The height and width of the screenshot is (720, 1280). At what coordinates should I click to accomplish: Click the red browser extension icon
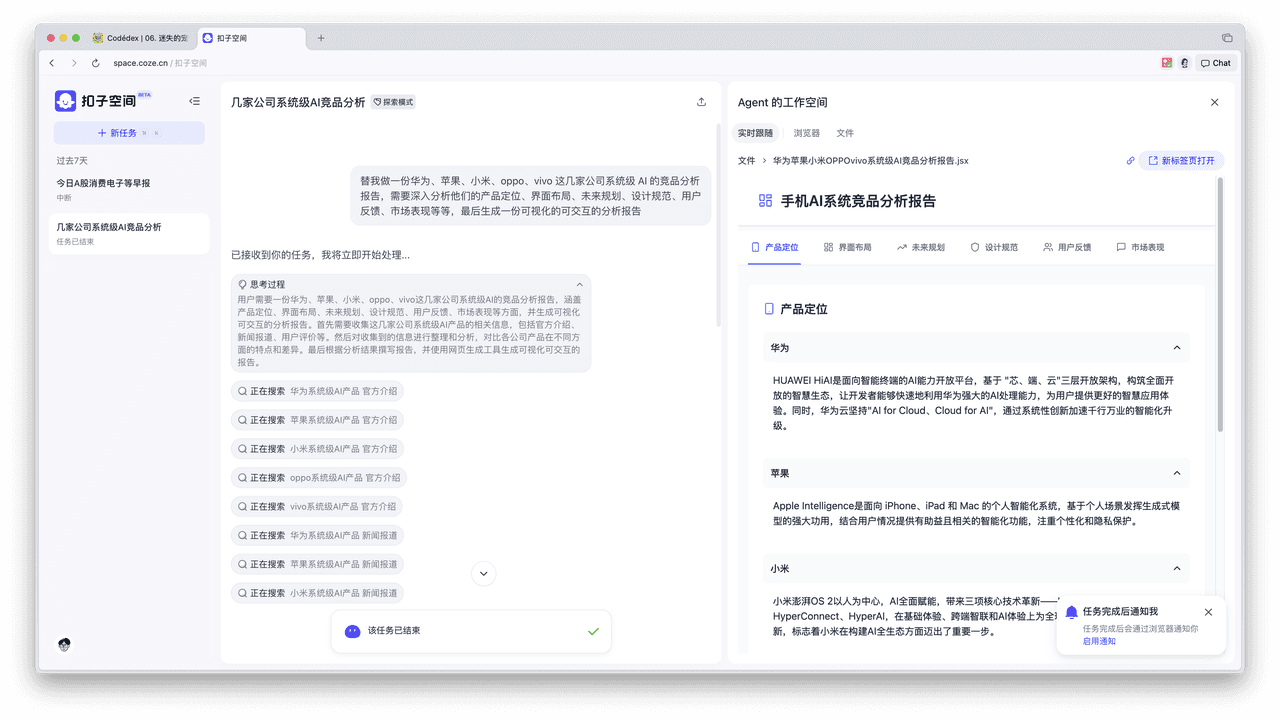pos(1166,63)
